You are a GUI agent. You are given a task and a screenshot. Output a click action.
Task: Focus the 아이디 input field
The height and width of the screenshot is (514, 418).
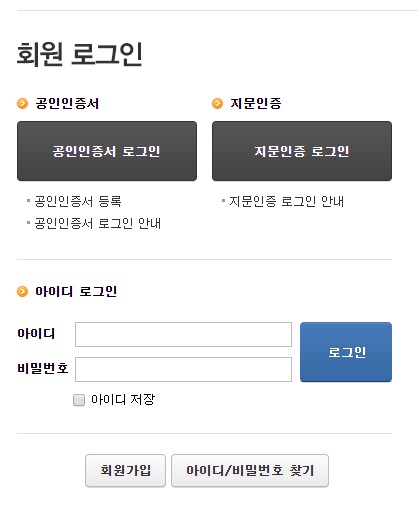(183, 334)
